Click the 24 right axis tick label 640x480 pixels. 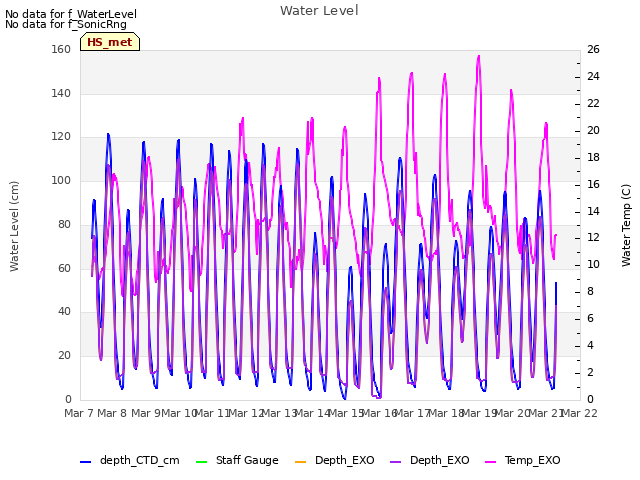(593, 76)
